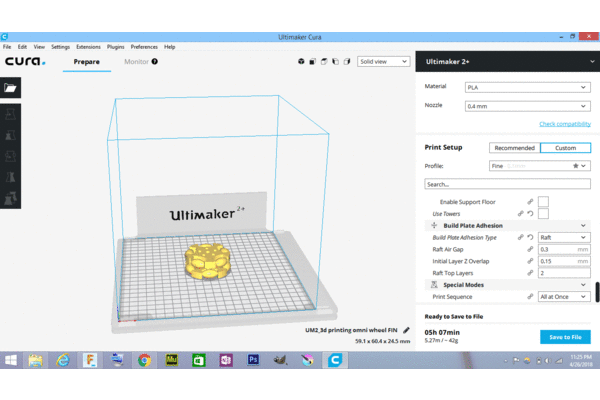
Task: Open the View menu
Action: (x=39, y=47)
